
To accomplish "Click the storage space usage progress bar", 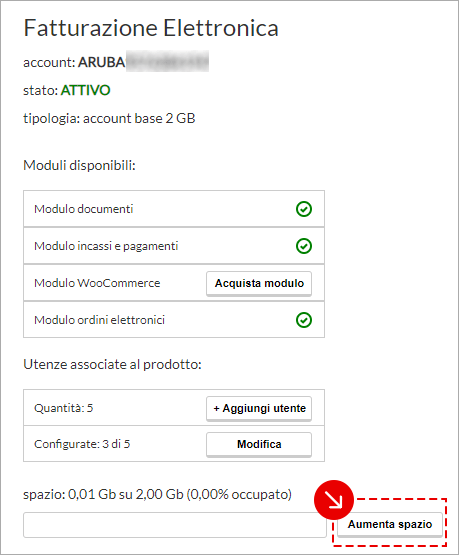I will pos(175,525).
